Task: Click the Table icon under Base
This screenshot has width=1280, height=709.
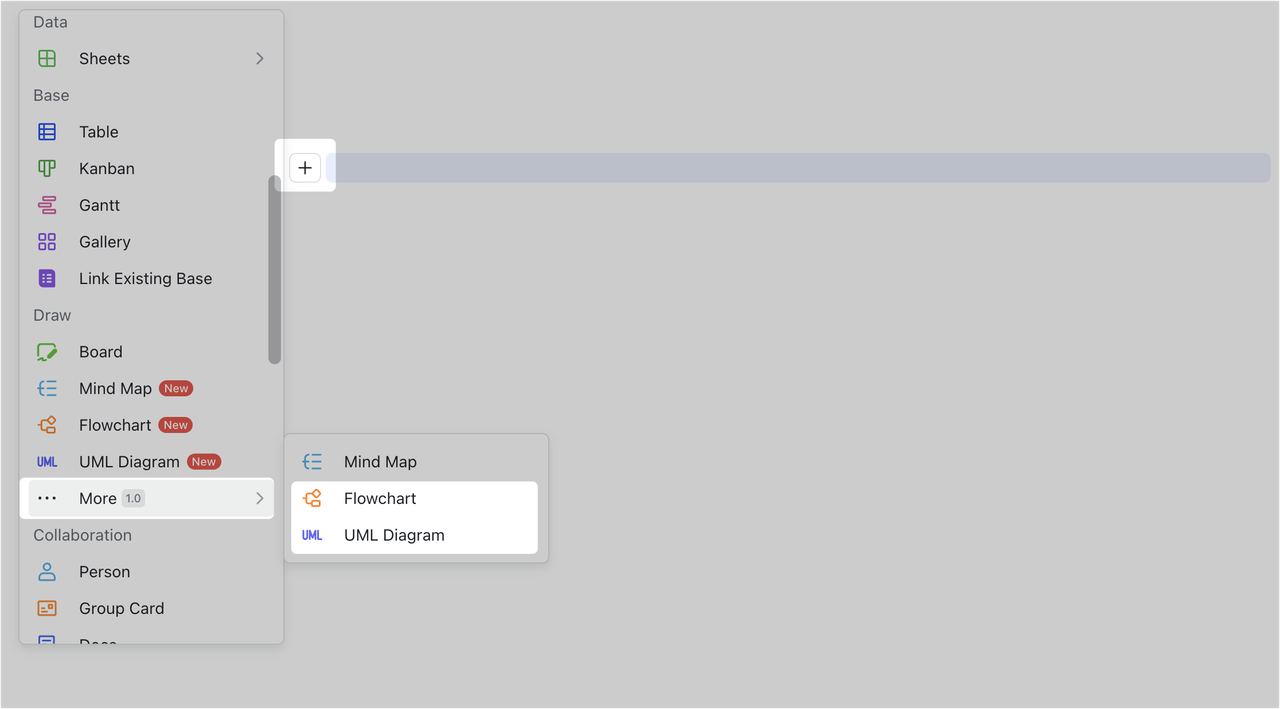Action: tap(46, 131)
